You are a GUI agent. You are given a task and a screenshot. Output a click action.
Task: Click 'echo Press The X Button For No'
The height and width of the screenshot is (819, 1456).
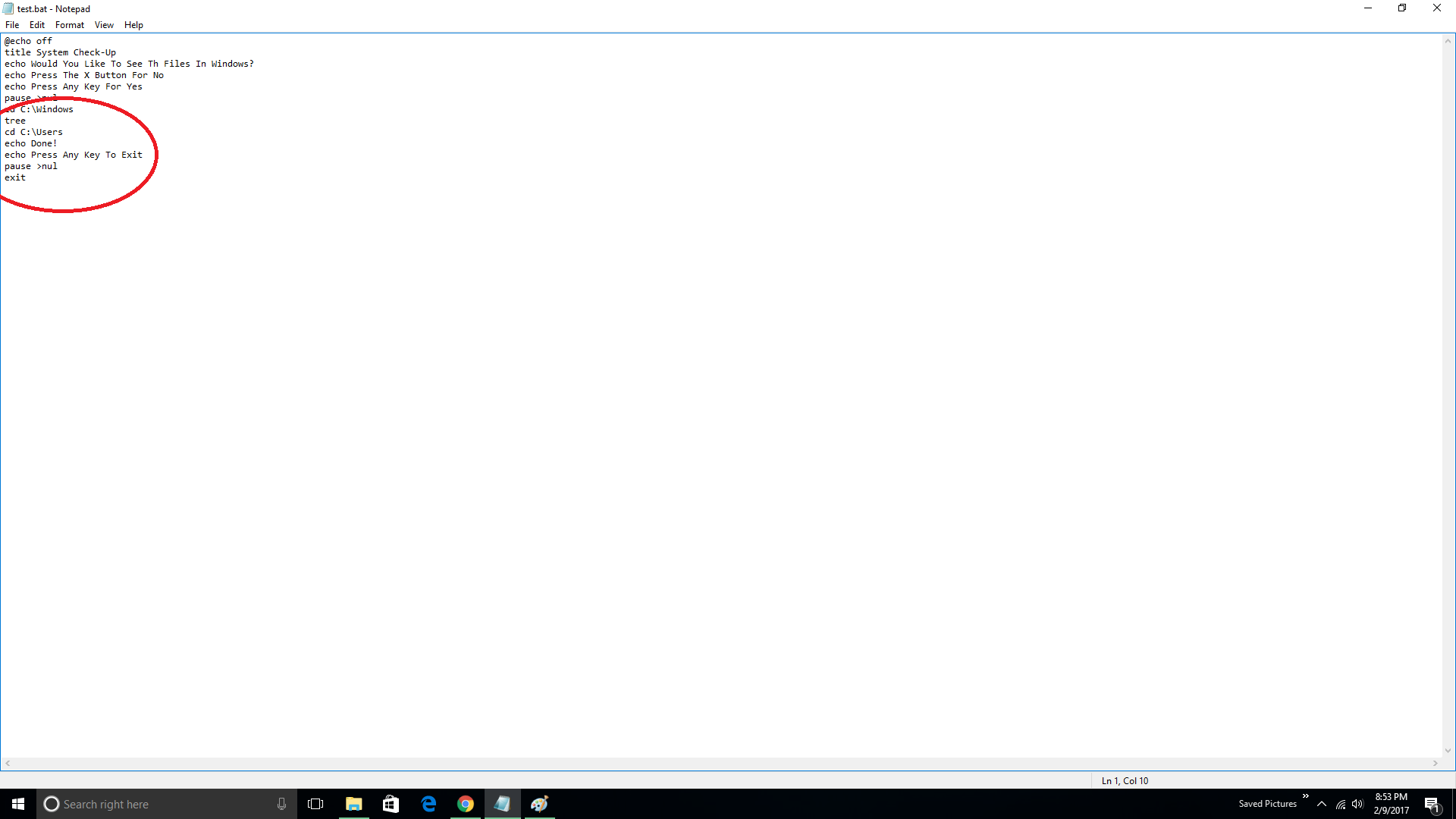pyautogui.click(x=84, y=75)
